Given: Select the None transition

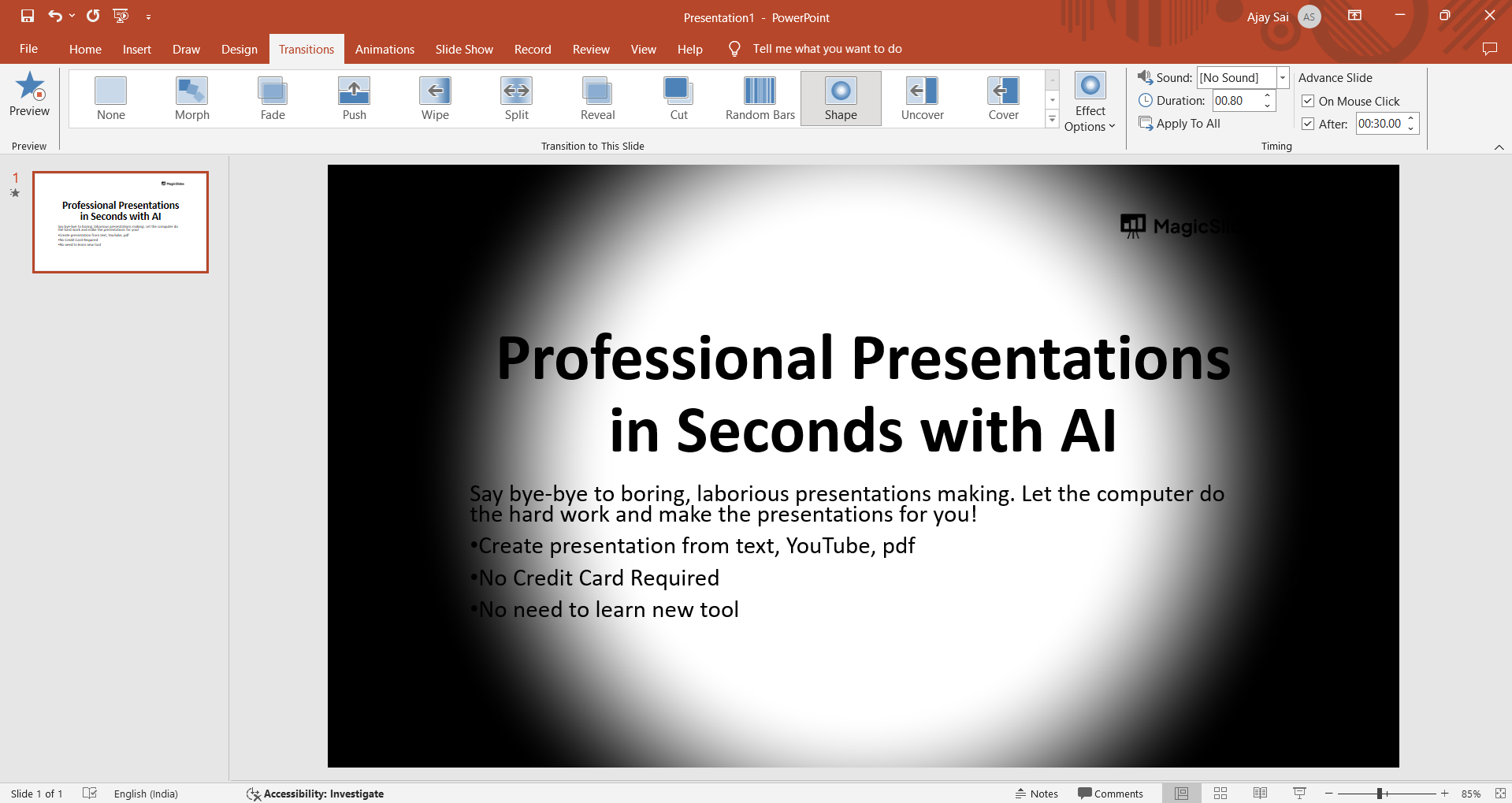Looking at the screenshot, I should [x=111, y=99].
